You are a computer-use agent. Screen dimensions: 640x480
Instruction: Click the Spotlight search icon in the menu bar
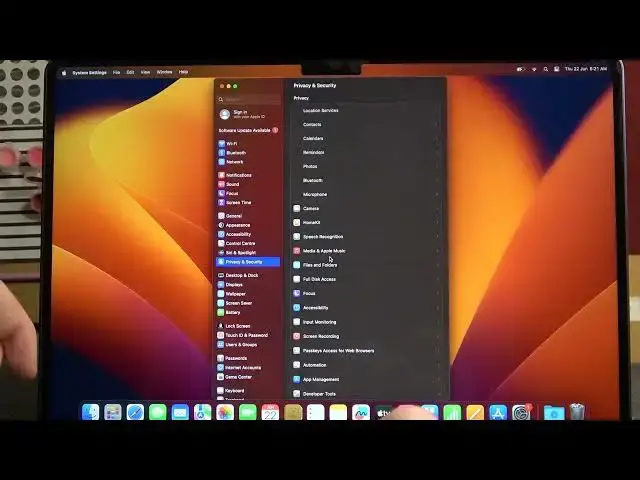point(546,69)
